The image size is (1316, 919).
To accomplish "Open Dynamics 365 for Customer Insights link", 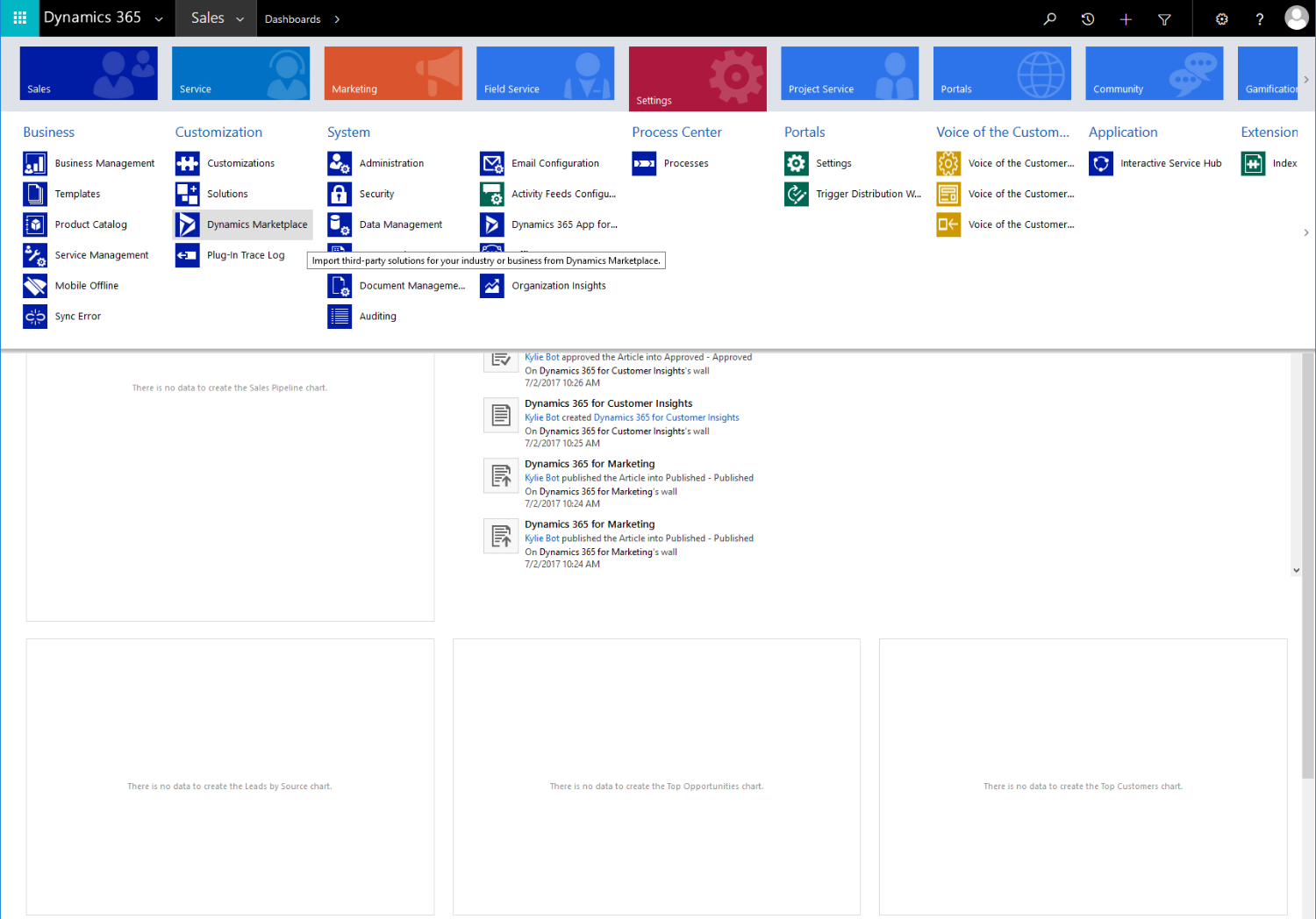I will (666, 417).
